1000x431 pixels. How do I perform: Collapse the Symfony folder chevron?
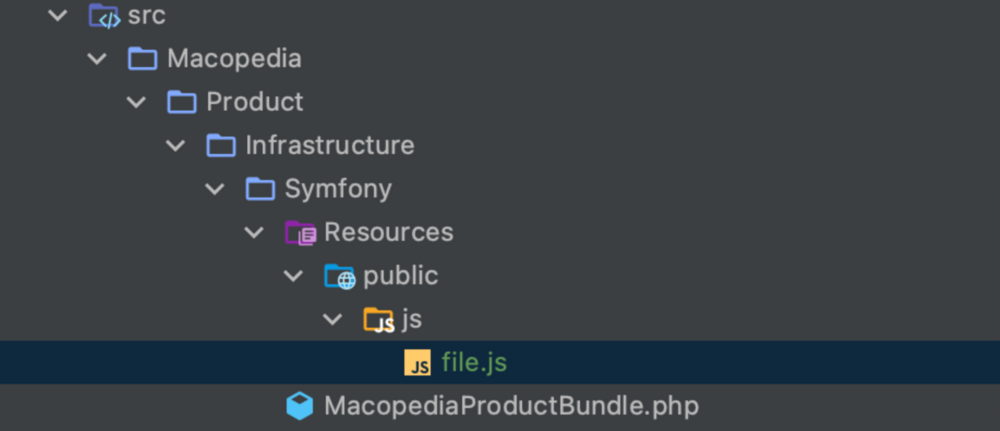click(x=215, y=189)
